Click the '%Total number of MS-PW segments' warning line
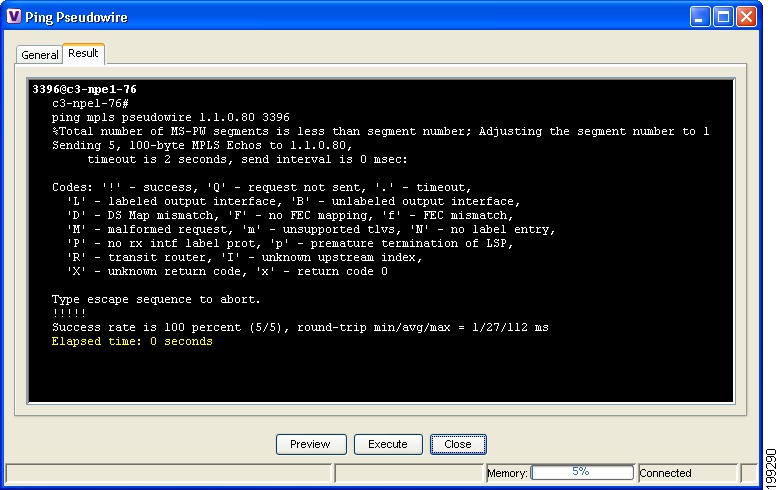Viewport: 778px width, 490px height. click(x=381, y=131)
